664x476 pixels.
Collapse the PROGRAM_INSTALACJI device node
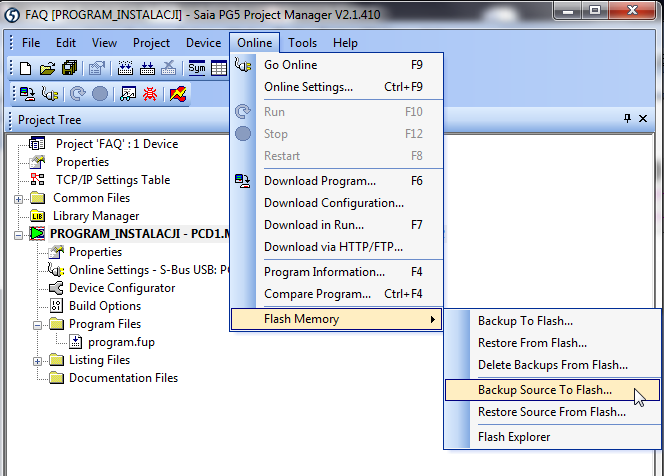[18, 235]
